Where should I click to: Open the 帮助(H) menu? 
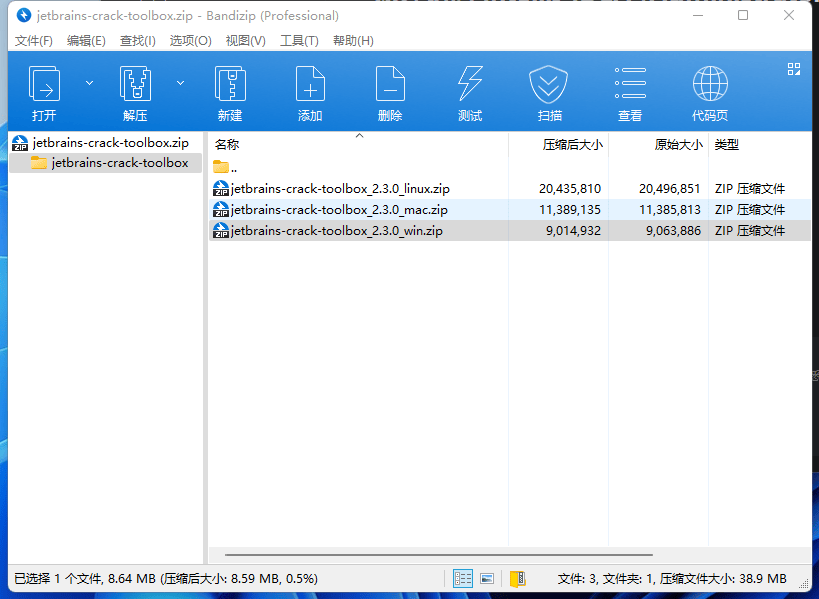click(353, 41)
